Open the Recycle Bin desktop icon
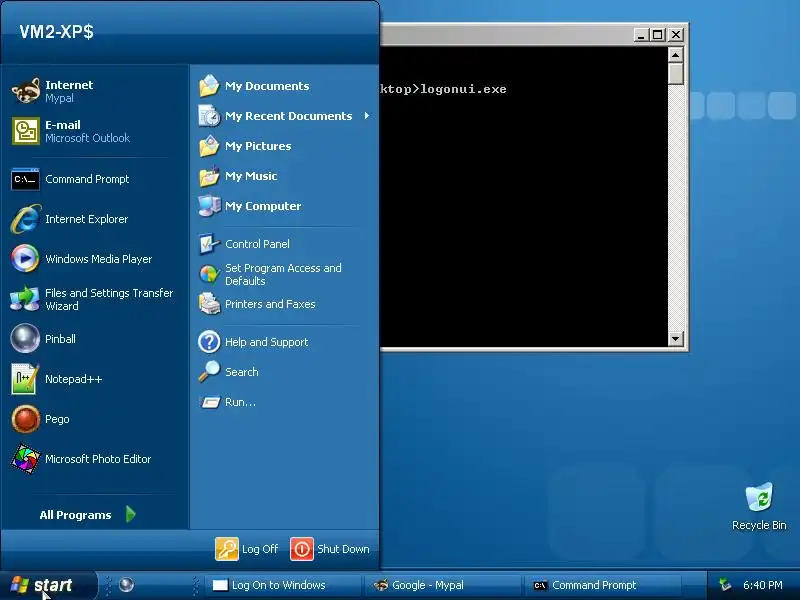This screenshot has width=800, height=600. 759,497
